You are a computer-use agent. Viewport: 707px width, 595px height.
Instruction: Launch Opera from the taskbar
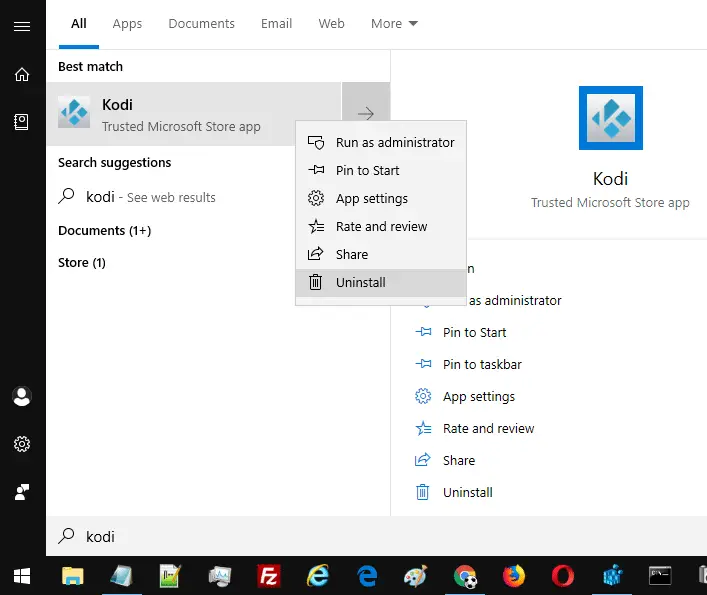563,576
